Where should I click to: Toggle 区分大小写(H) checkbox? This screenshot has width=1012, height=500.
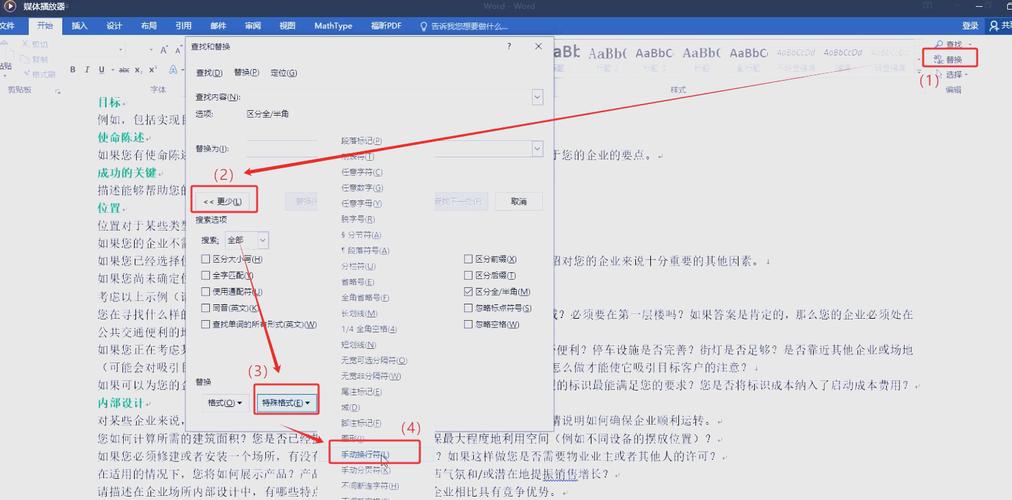tap(206, 259)
